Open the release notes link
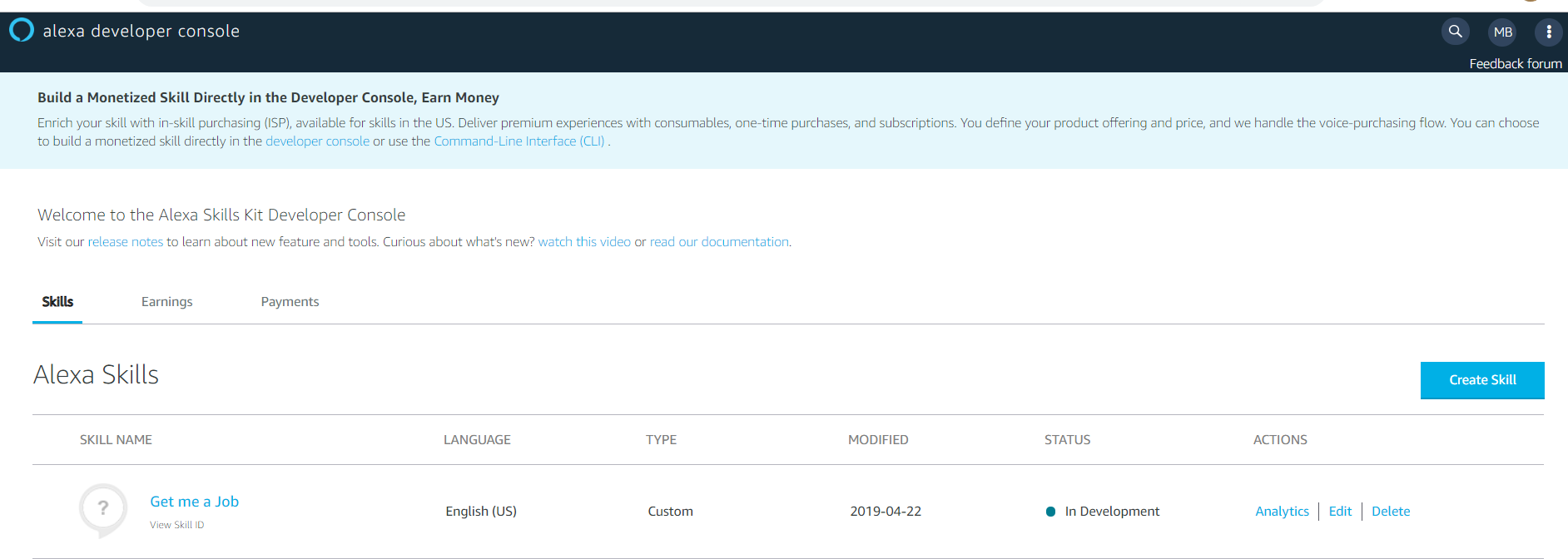 (126, 242)
